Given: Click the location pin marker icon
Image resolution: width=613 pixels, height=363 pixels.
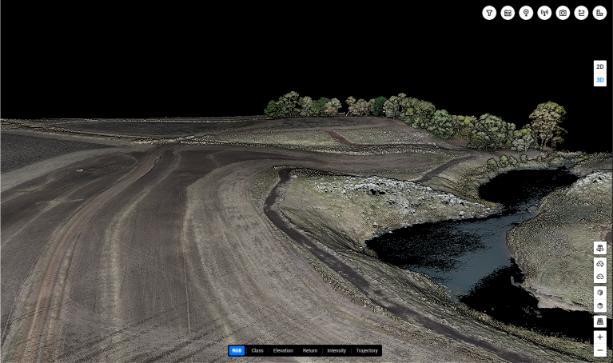Looking at the screenshot, I should pyautogui.click(x=526, y=13).
